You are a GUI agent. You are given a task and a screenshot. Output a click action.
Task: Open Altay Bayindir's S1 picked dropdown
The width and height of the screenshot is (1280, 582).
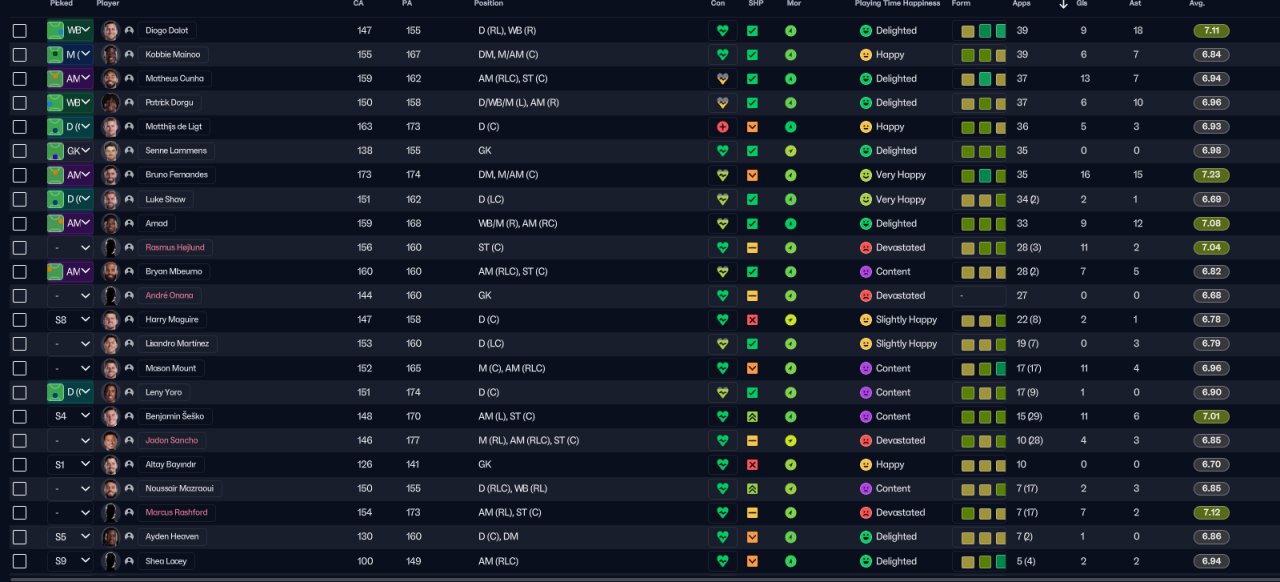(70, 465)
